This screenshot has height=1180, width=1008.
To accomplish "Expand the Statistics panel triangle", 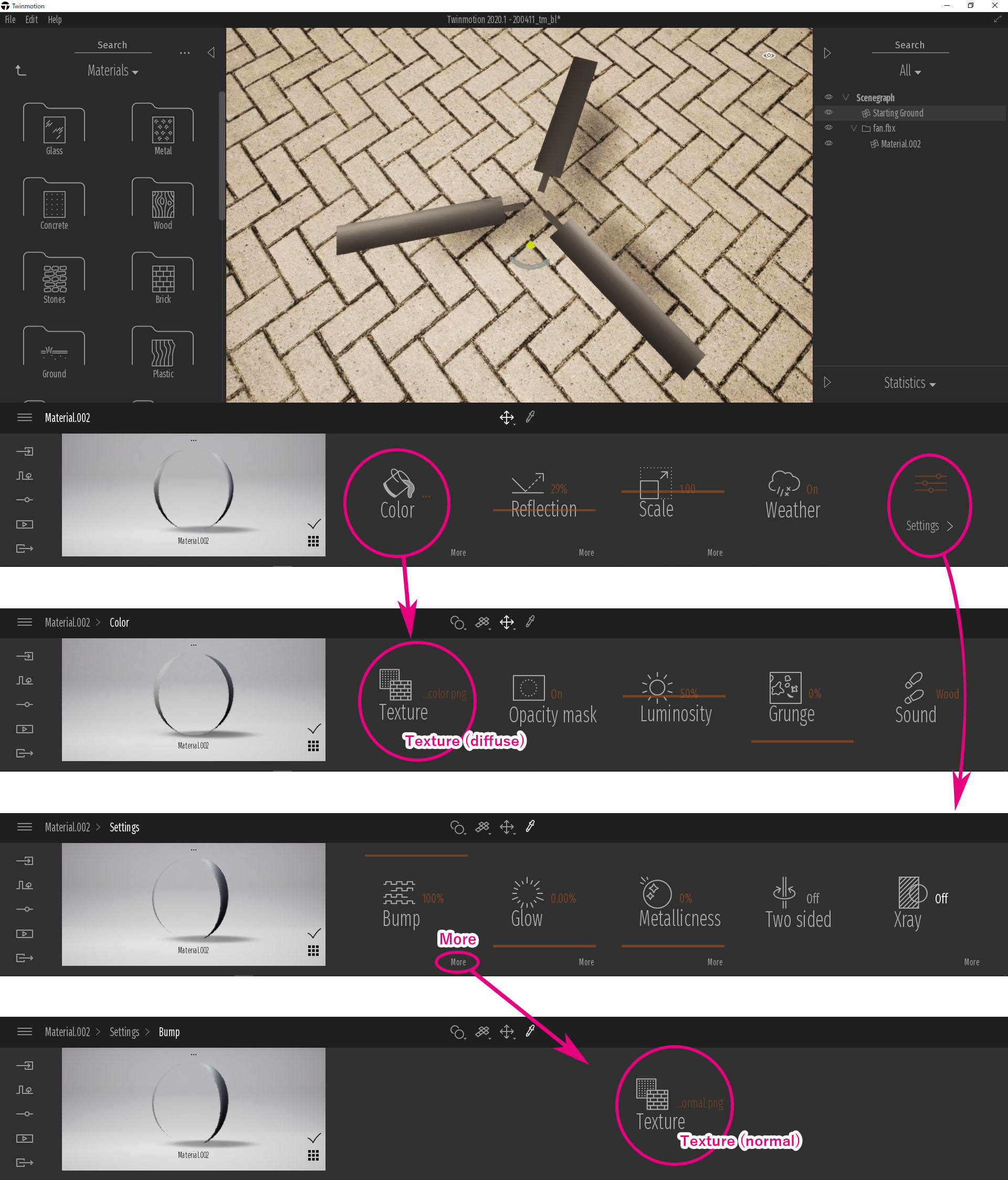I will 827,382.
